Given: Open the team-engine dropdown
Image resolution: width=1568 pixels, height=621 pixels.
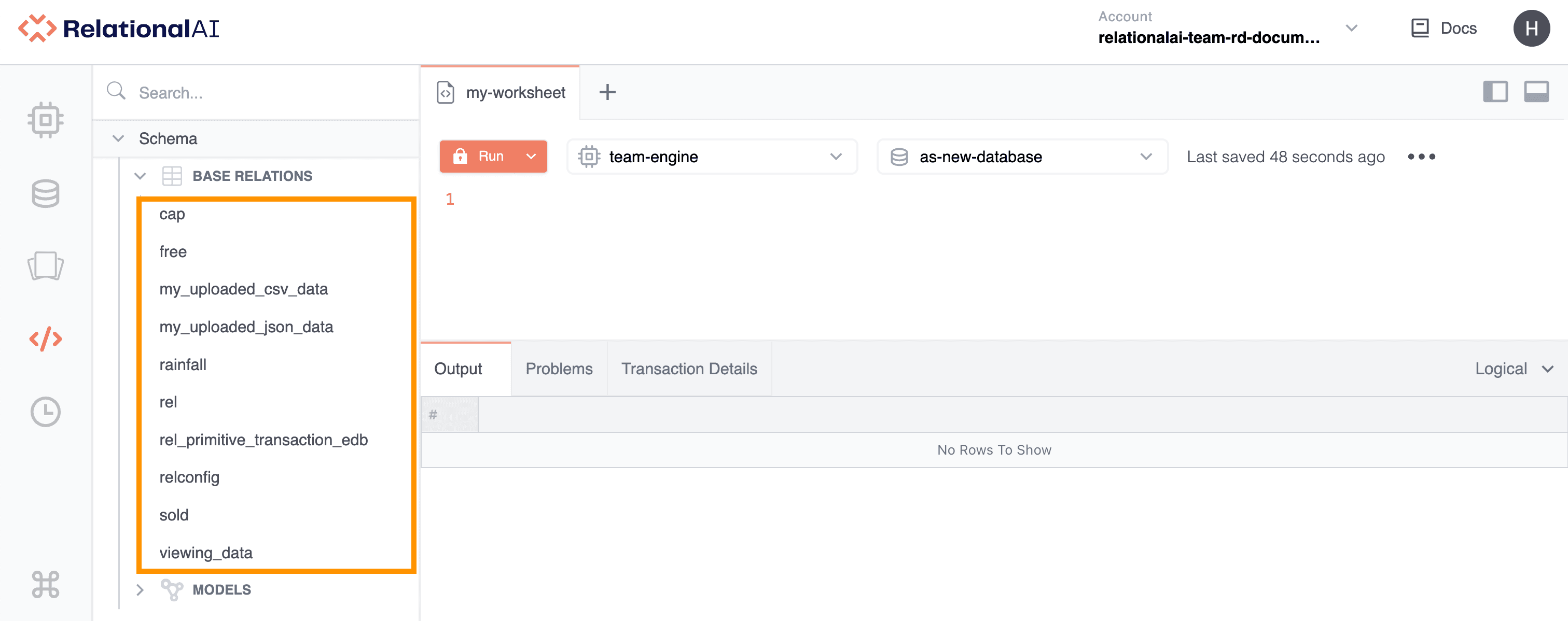Looking at the screenshot, I should tap(711, 157).
